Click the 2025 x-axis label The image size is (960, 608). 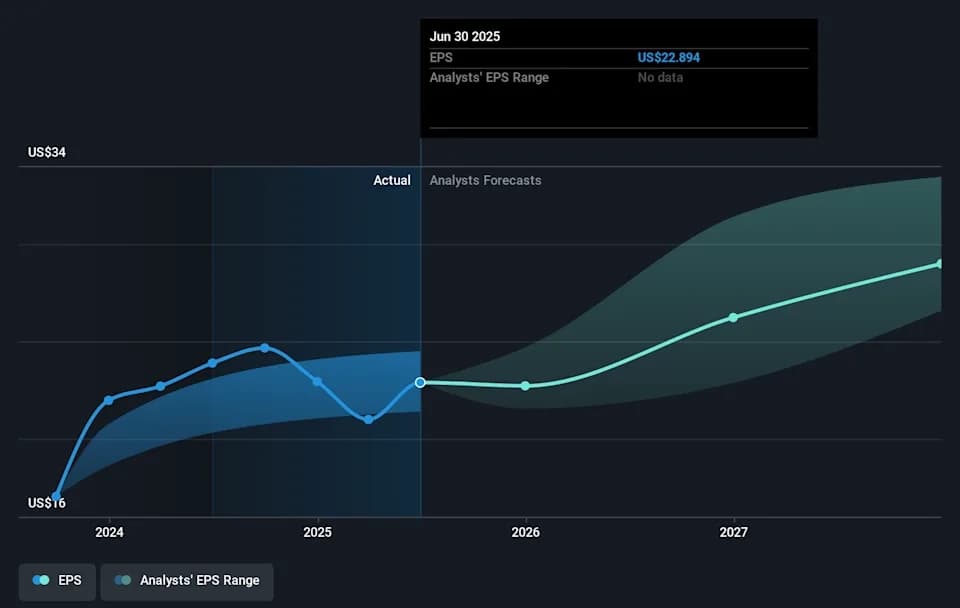point(317,532)
